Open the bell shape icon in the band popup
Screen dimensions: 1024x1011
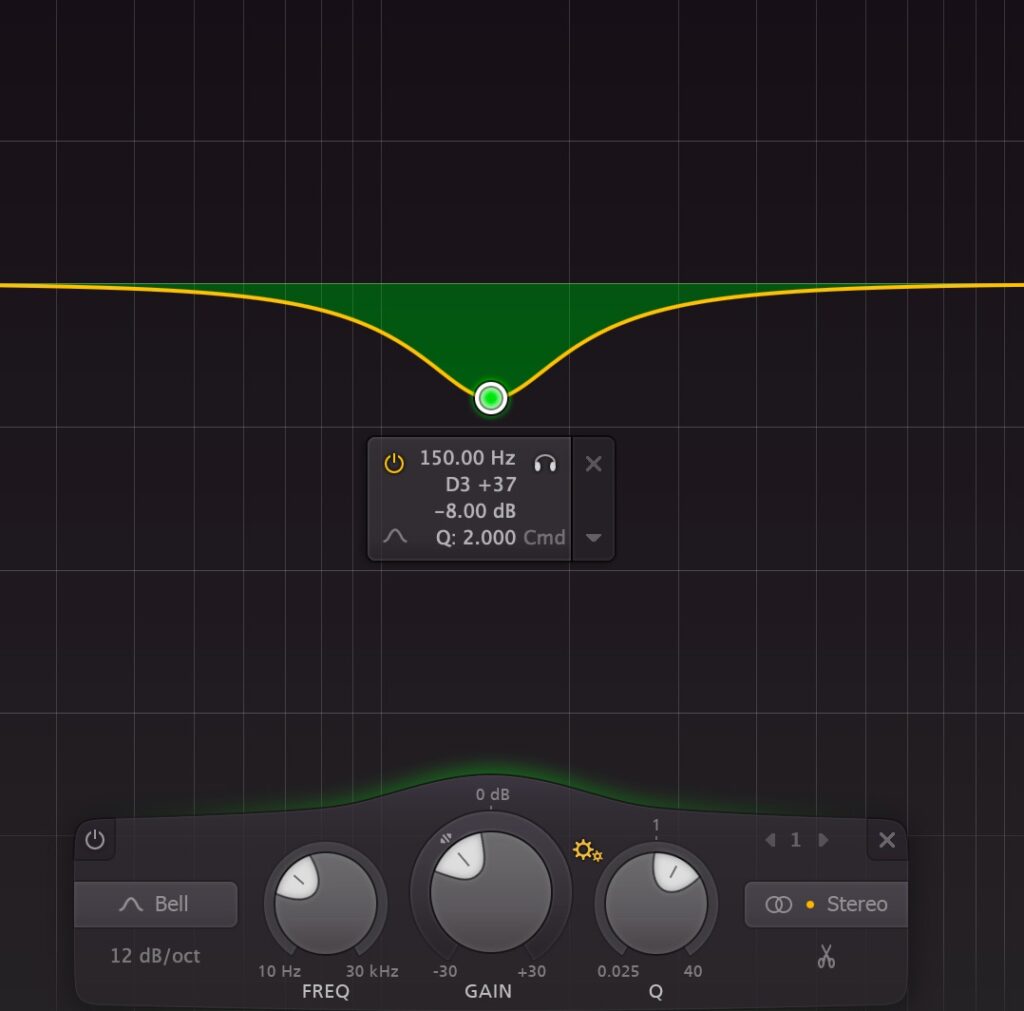tap(393, 536)
